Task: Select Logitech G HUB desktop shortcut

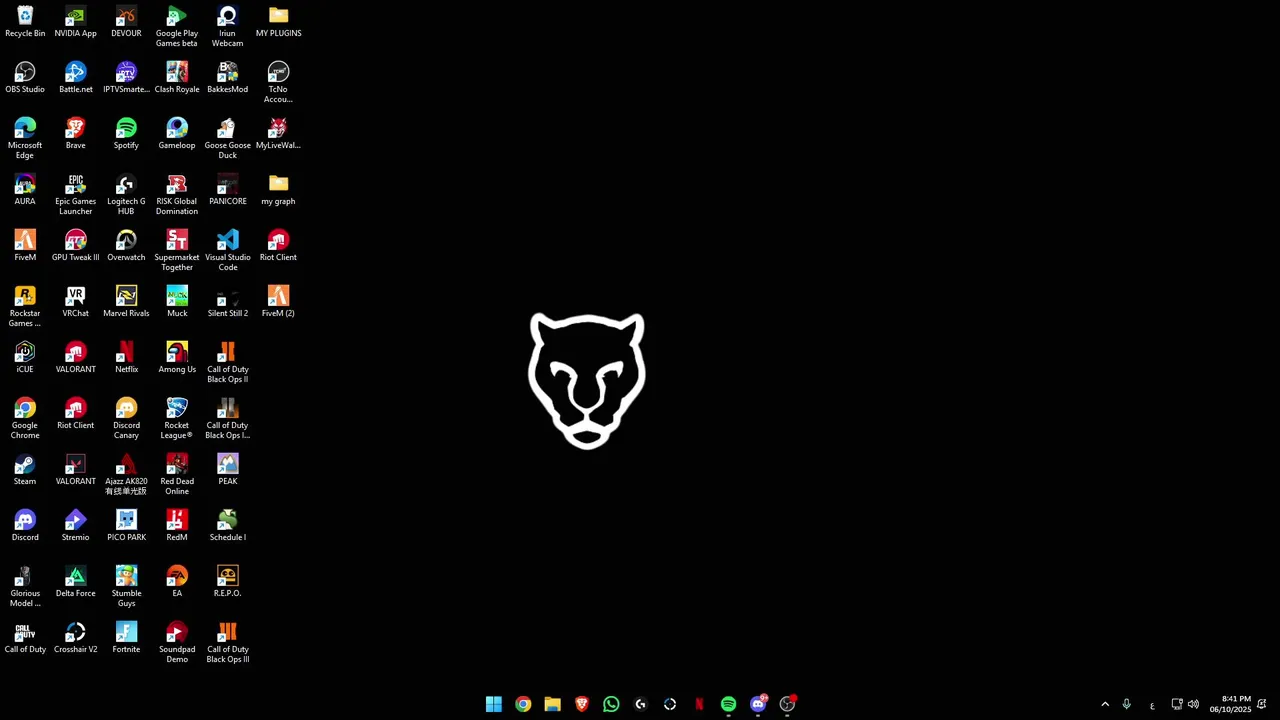Action: click(126, 194)
